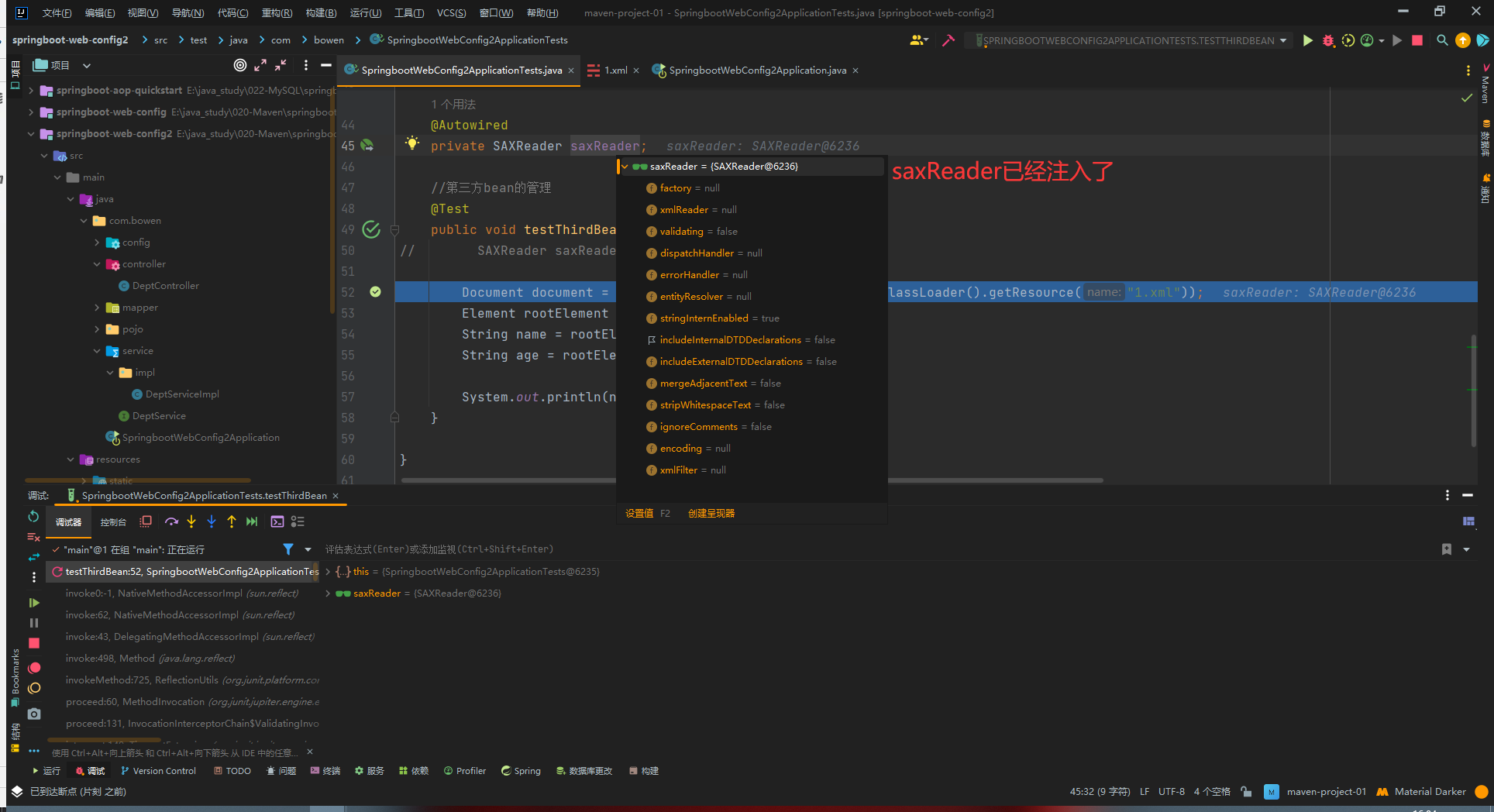Run the current test configuration

click(x=1308, y=40)
